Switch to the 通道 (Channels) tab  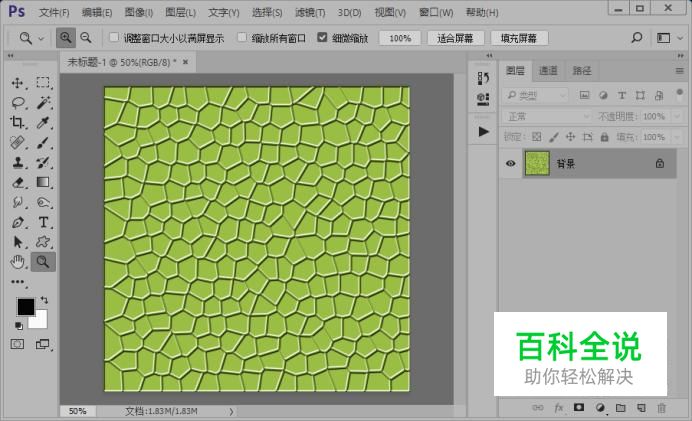coord(548,71)
